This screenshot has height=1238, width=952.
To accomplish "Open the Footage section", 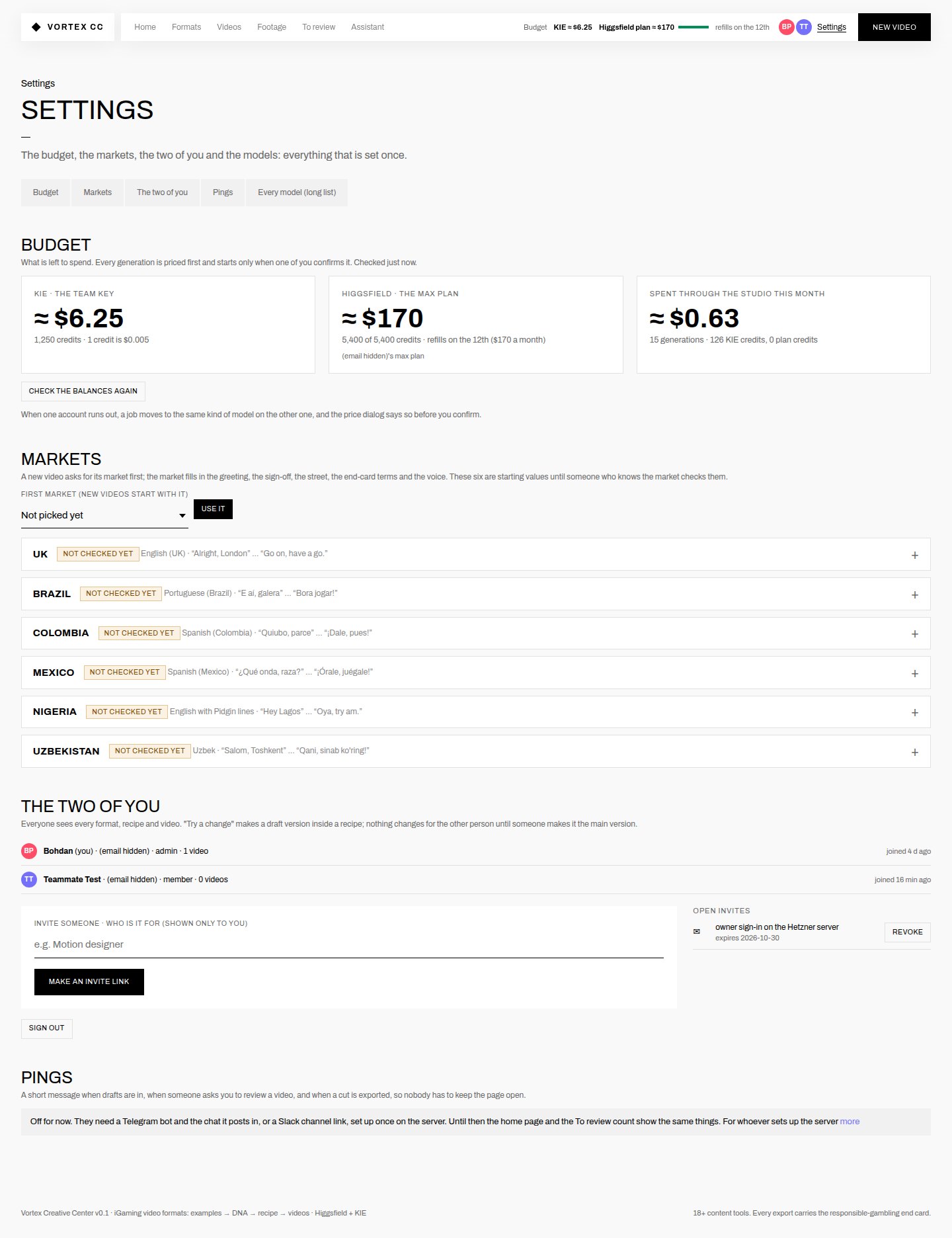I will pyautogui.click(x=272, y=27).
